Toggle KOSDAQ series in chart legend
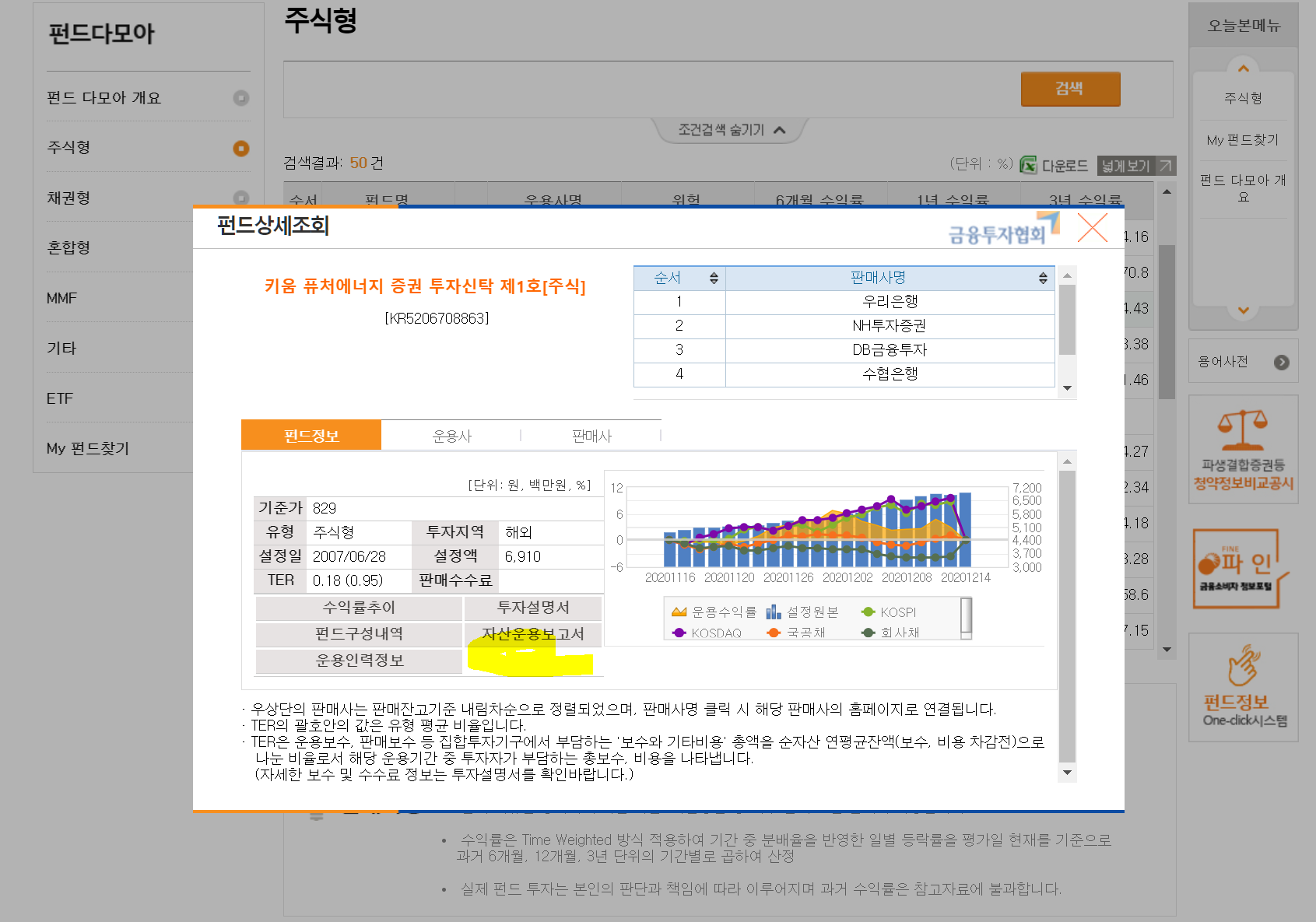Image resolution: width=1316 pixels, height=922 pixels. pos(707,633)
